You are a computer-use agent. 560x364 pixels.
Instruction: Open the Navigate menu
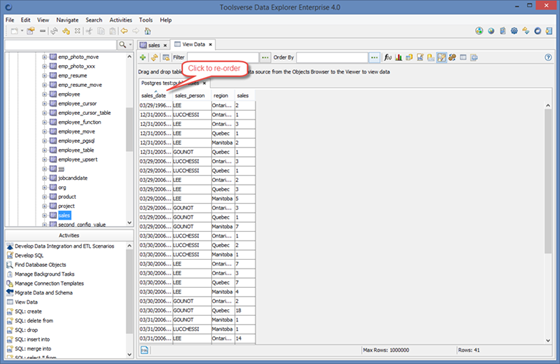[67, 20]
